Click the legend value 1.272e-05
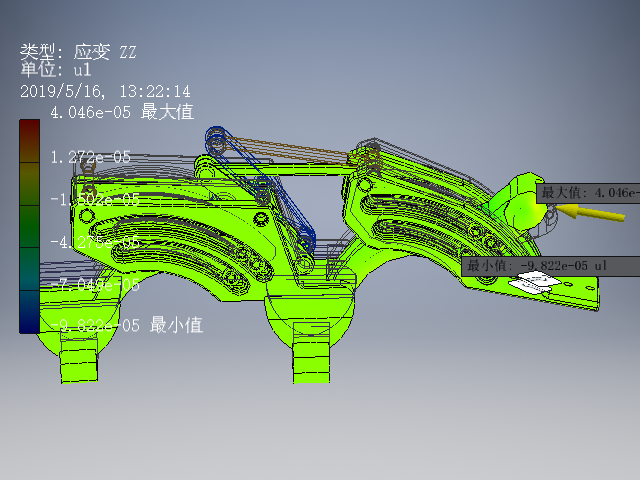Screen dimensions: 640x480 [x=90, y=157]
